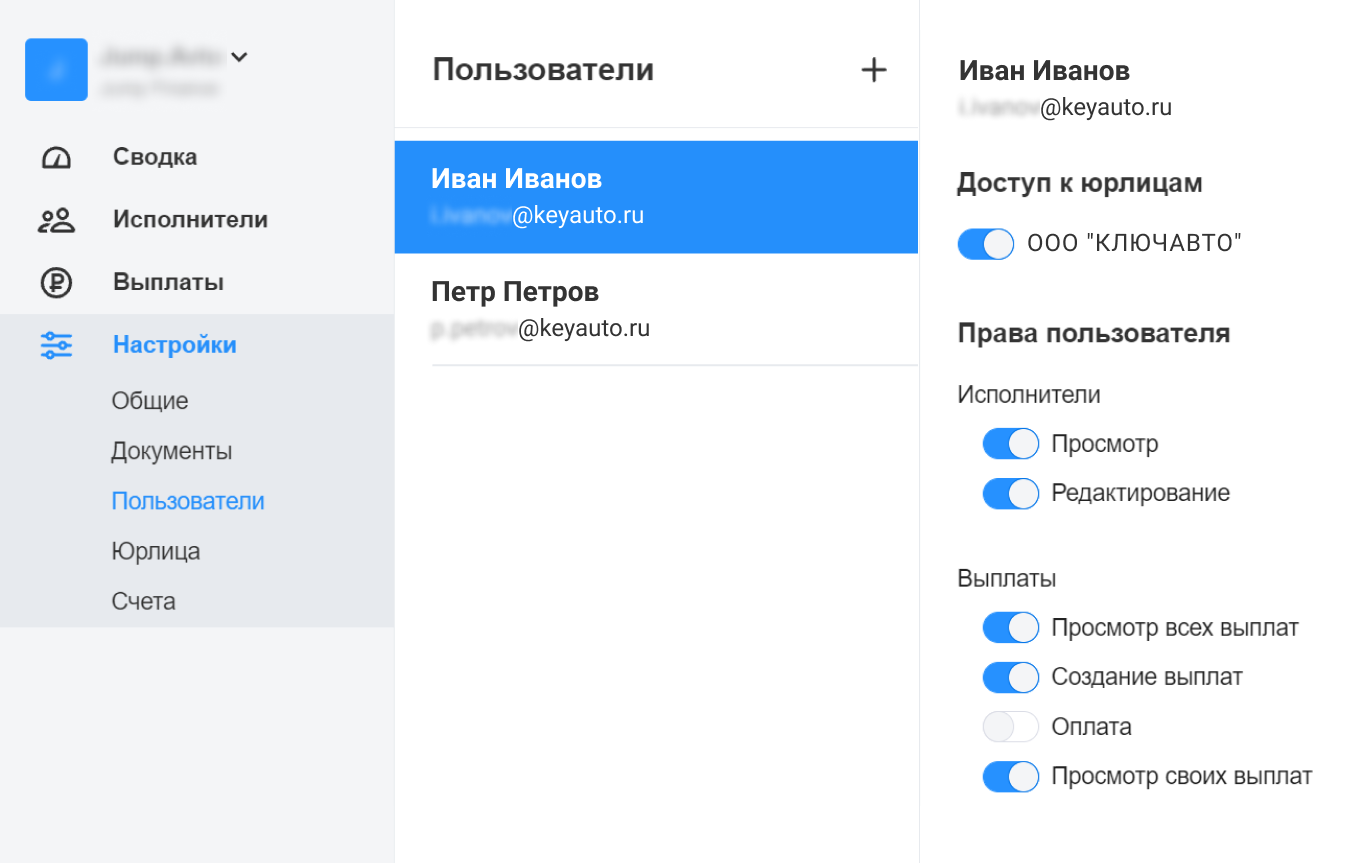
Task: Click the blue company logo square
Action: click(x=56, y=69)
